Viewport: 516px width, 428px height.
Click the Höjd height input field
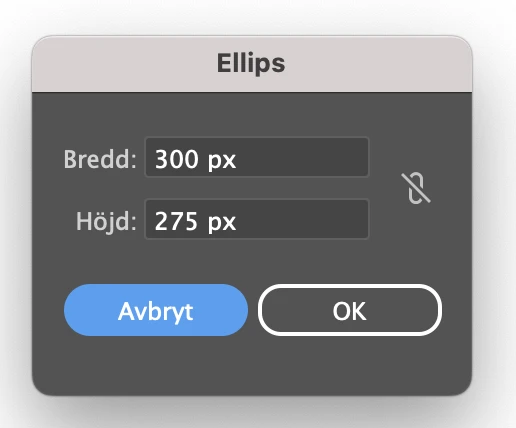coord(257,219)
